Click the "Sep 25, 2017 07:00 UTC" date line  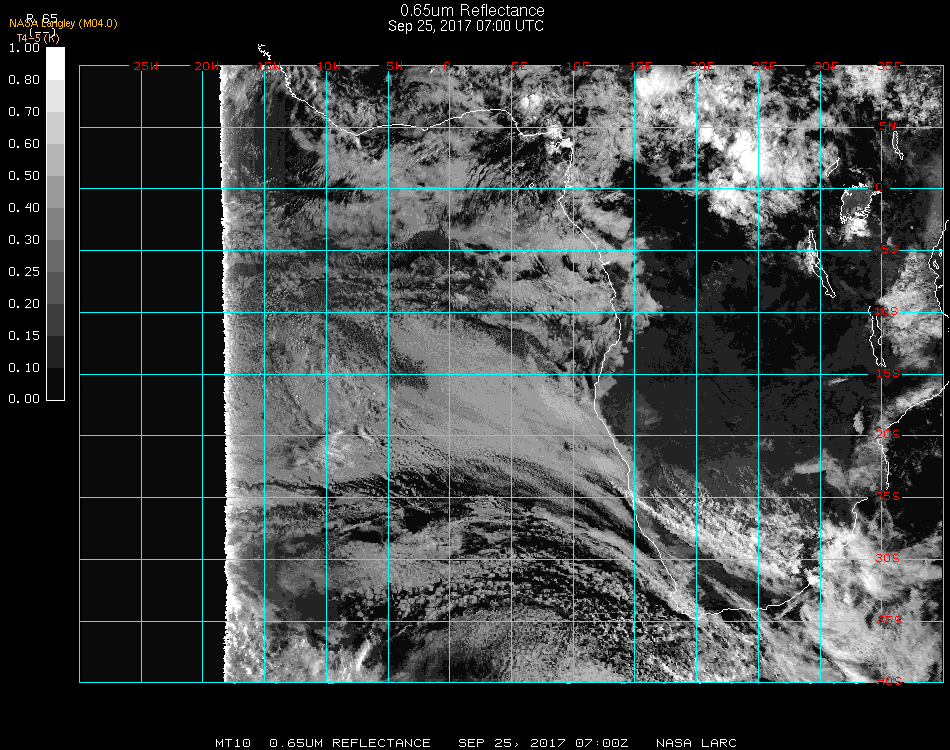466,26
